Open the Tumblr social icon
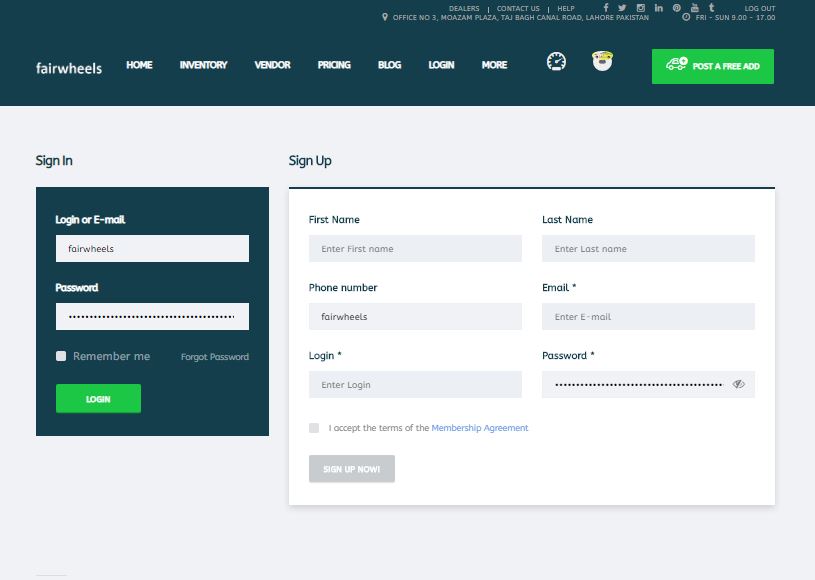 [x=711, y=8]
